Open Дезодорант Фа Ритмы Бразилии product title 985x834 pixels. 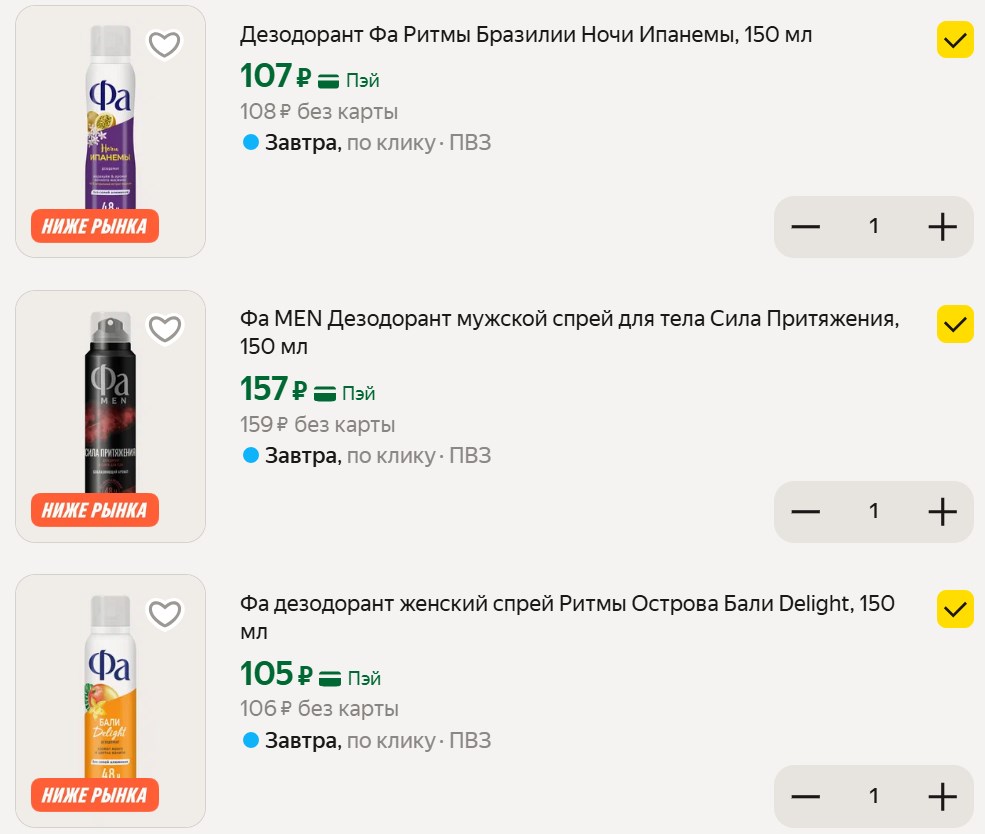tap(526, 35)
